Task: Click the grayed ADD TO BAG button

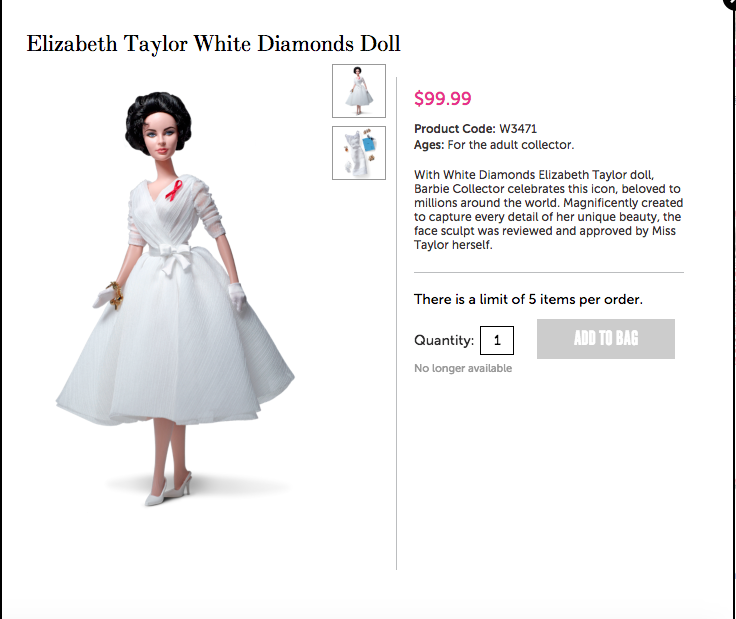Action: click(x=606, y=339)
